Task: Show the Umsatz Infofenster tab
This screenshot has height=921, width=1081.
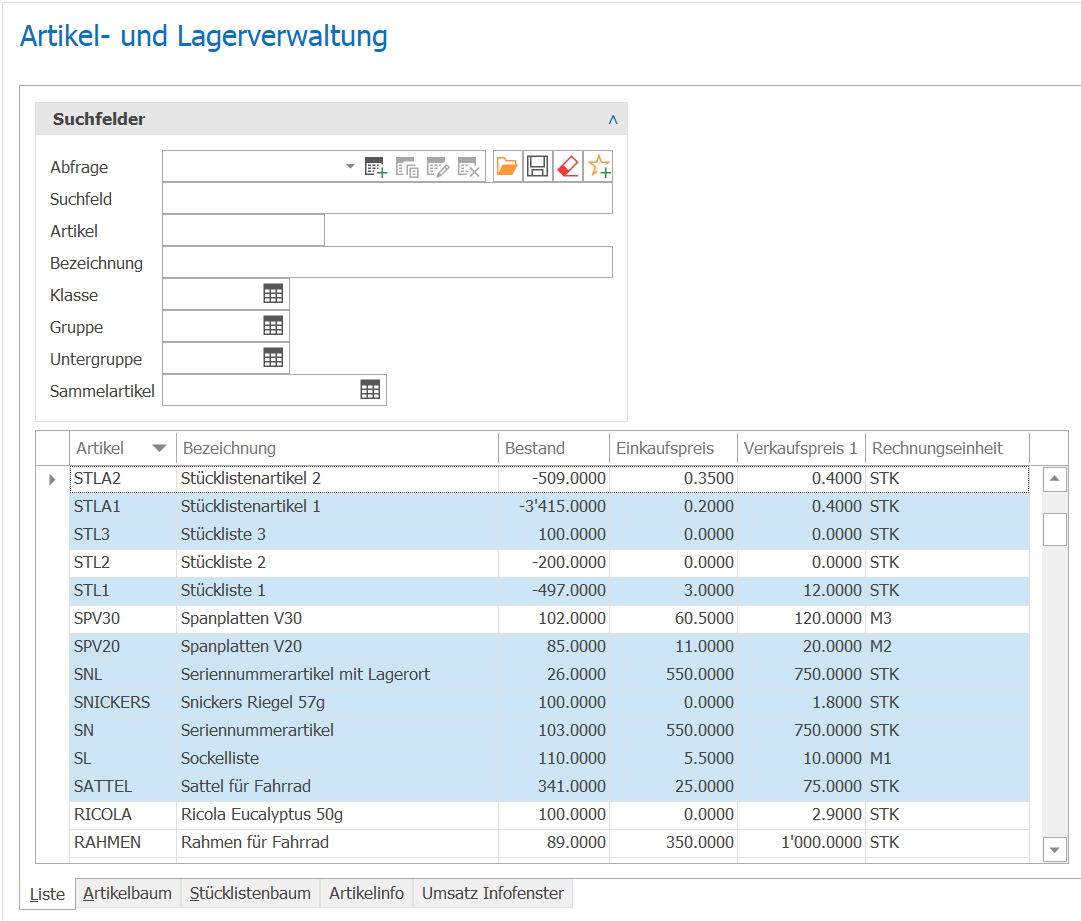Action: pyautogui.click(x=493, y=893)
